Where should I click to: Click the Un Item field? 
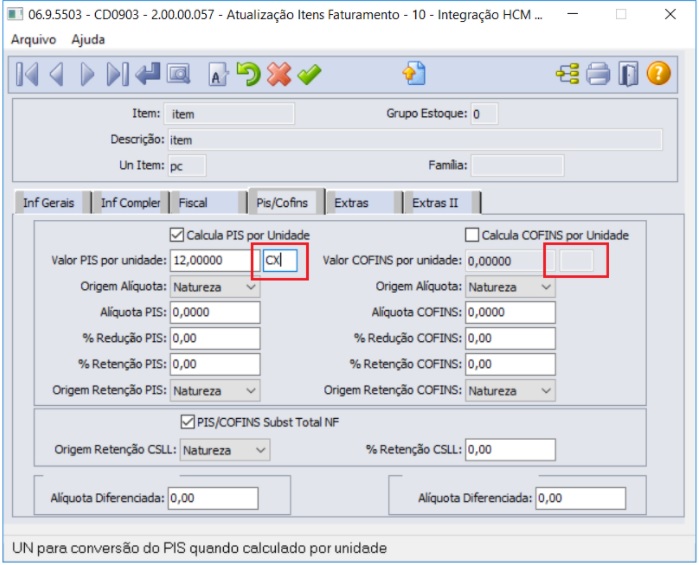(x=187, y=166)
